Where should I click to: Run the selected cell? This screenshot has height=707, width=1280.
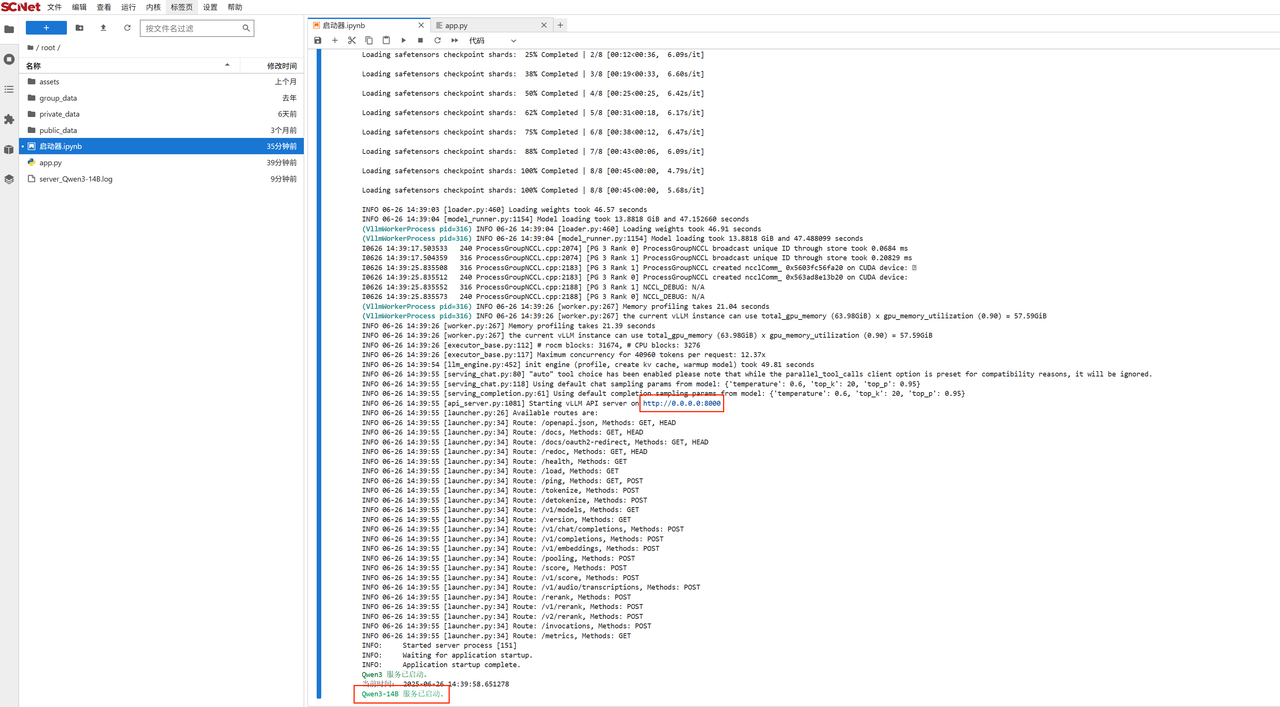[403, 41]
